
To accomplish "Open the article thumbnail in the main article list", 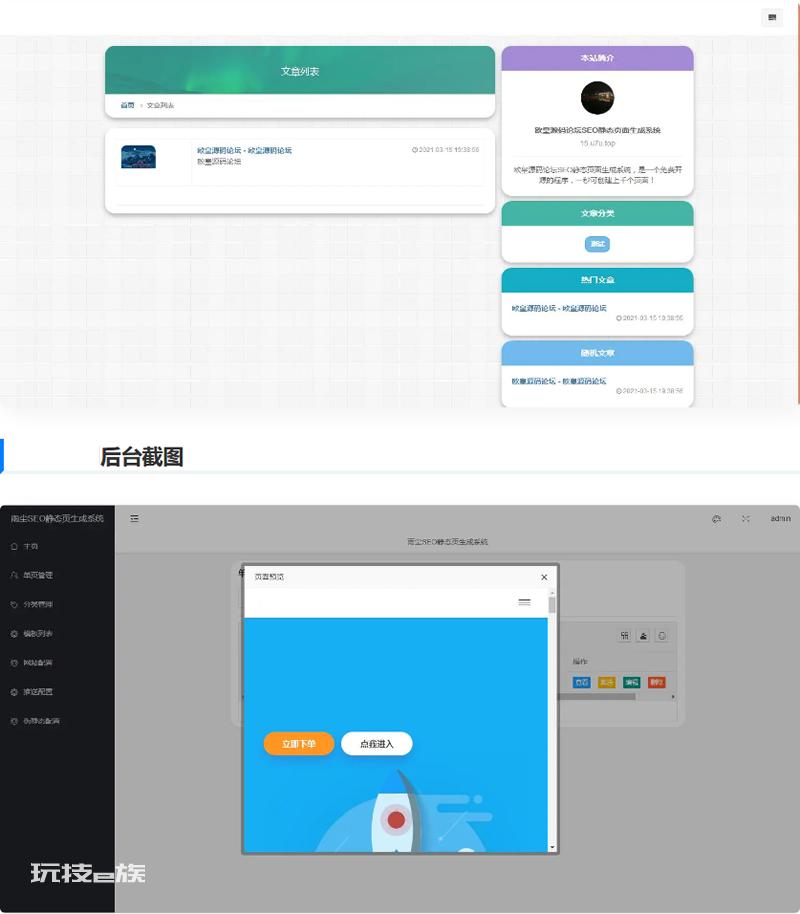I will point(138,157).
